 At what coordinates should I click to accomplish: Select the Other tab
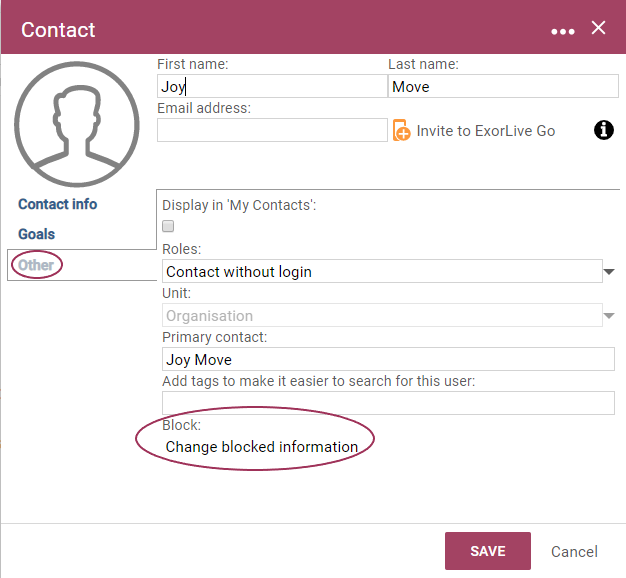(x=36, y=265)
